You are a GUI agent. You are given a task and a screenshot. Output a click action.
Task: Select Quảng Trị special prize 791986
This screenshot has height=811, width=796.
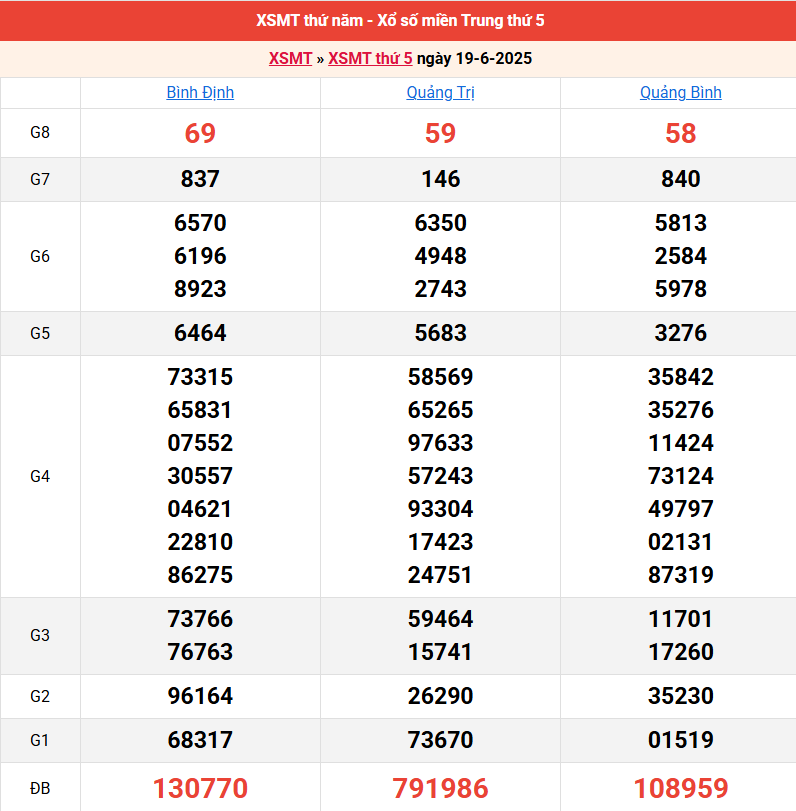point(440,788)
